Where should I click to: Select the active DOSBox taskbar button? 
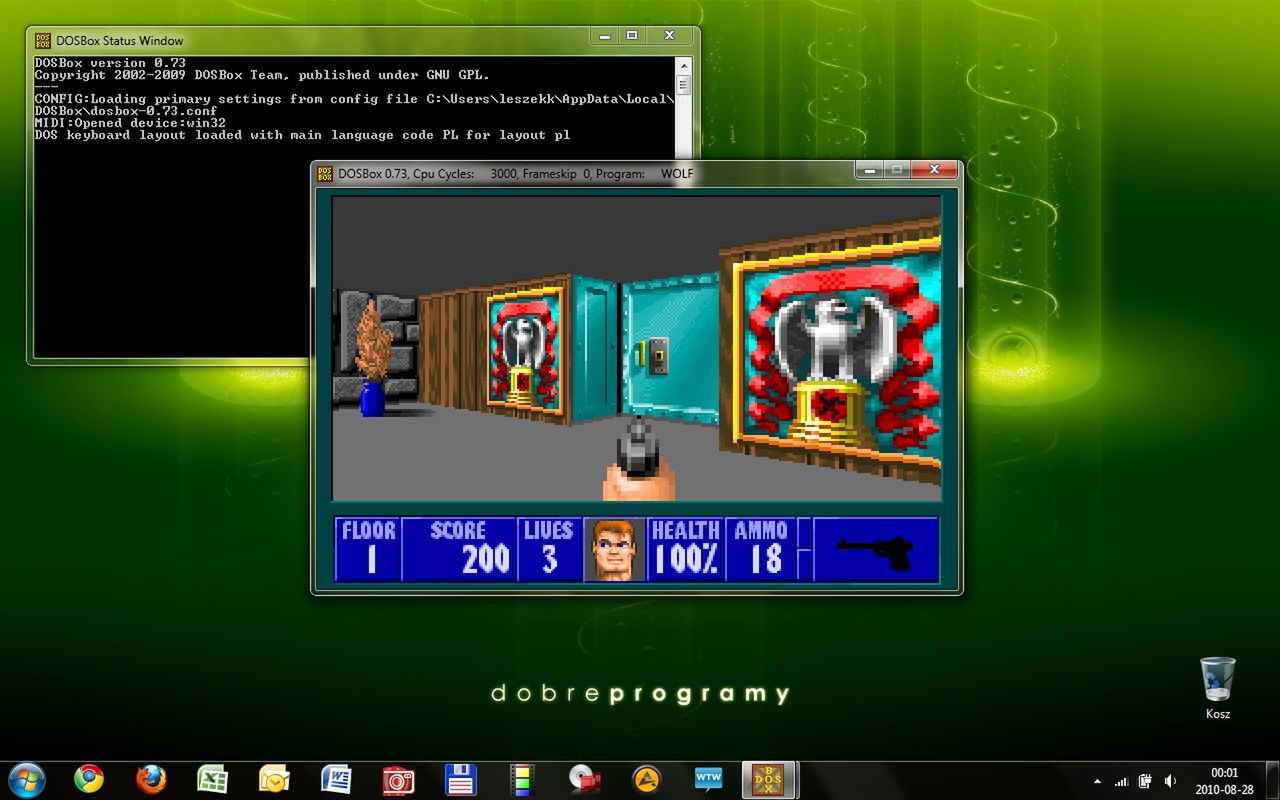770,779
